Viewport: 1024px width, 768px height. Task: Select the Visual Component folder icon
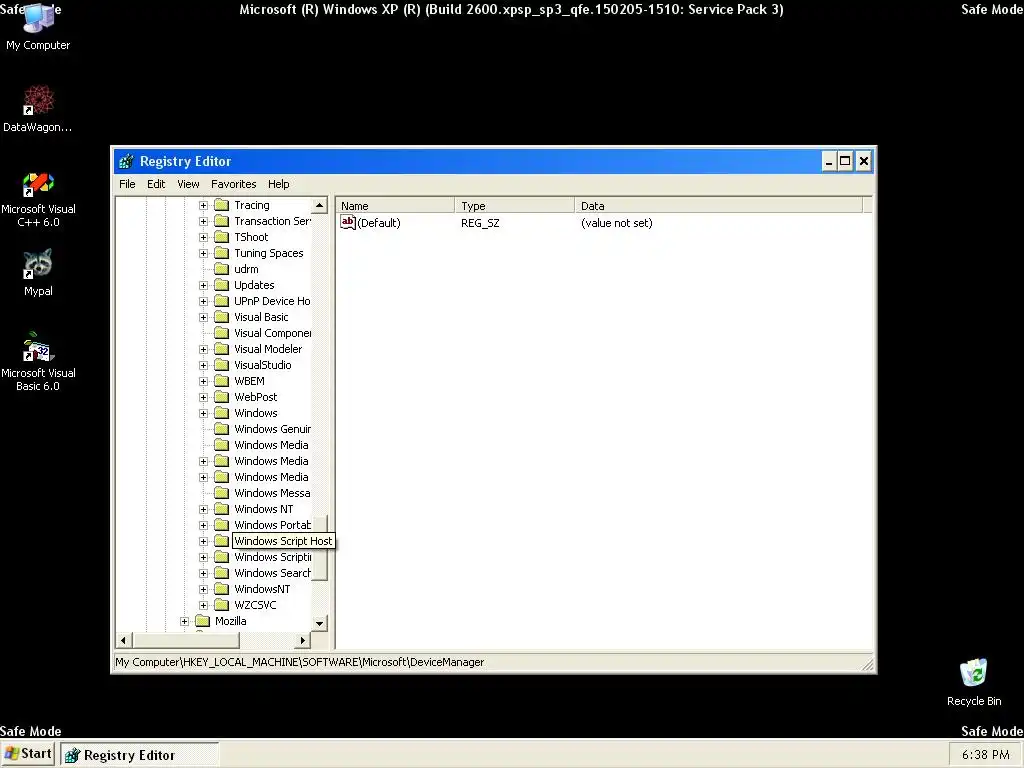coord(221,333)
